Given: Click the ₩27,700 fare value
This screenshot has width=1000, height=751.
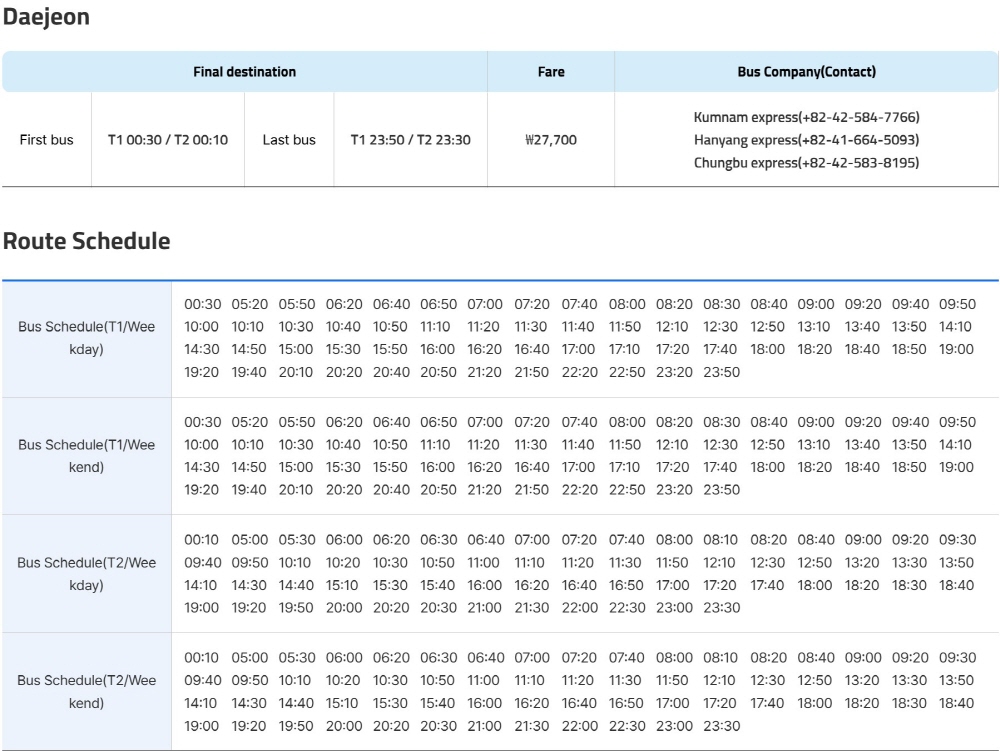Looking at the screenshot, I should (550, 139).
